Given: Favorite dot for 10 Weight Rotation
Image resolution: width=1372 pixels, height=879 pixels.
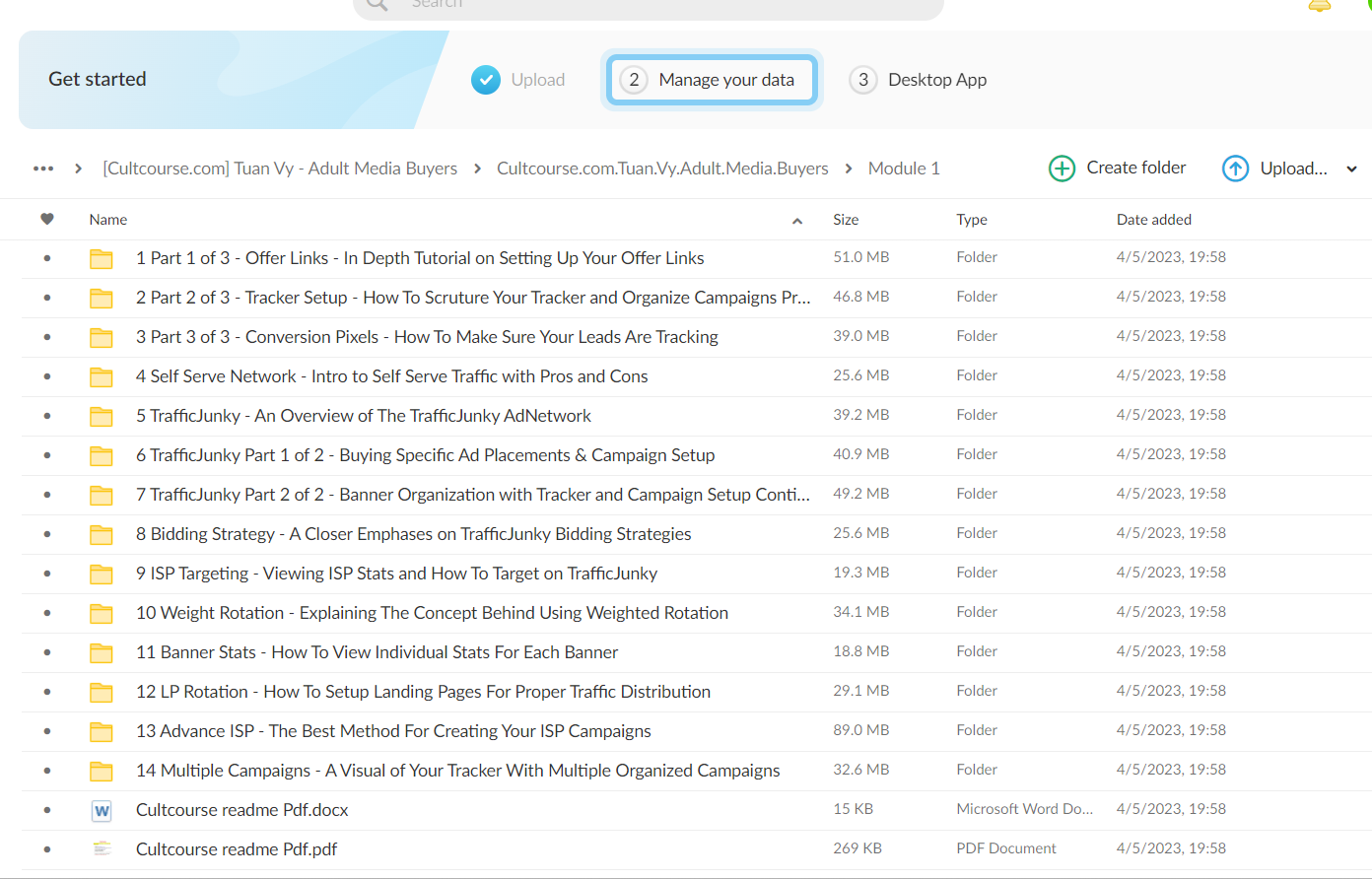Looking at the screenshot, I should point(47,613).
